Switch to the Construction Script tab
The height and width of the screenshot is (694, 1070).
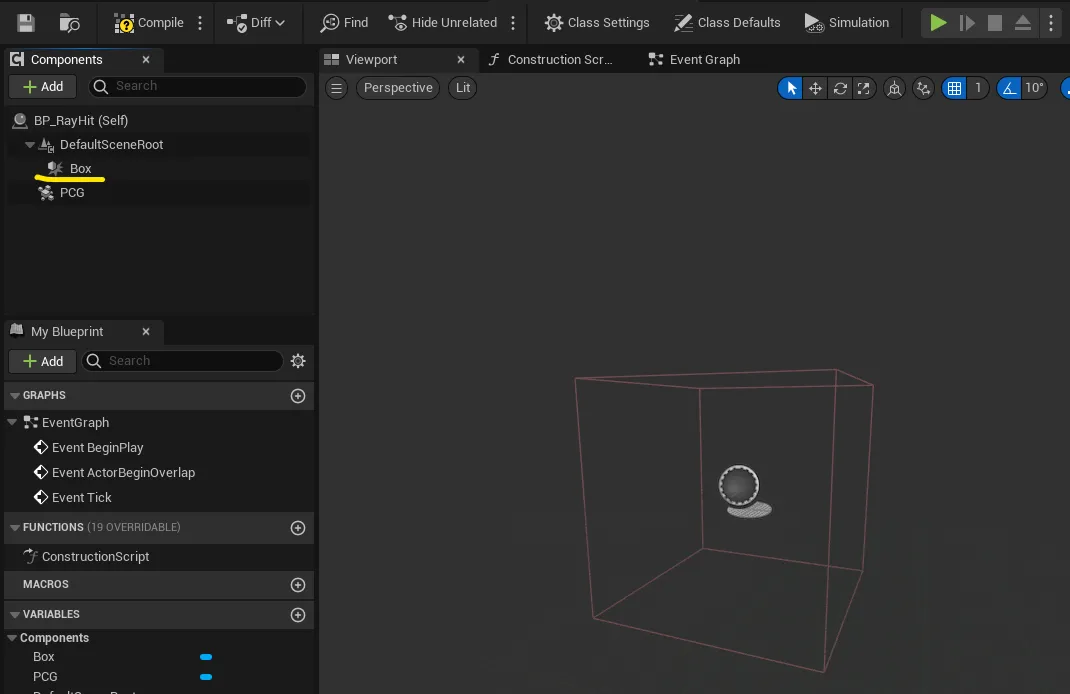point(550,59)
